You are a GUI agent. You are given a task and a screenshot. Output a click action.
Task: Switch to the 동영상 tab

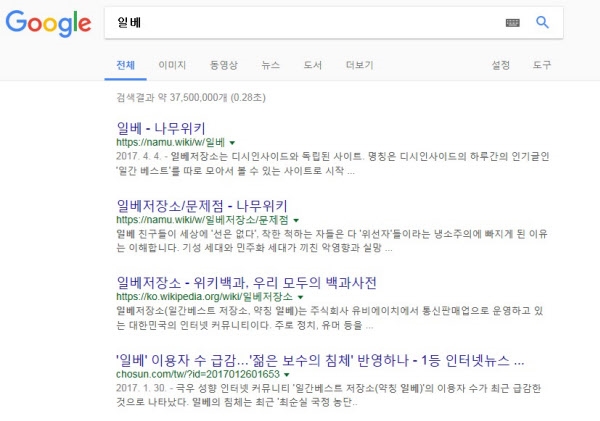(223, 65)
